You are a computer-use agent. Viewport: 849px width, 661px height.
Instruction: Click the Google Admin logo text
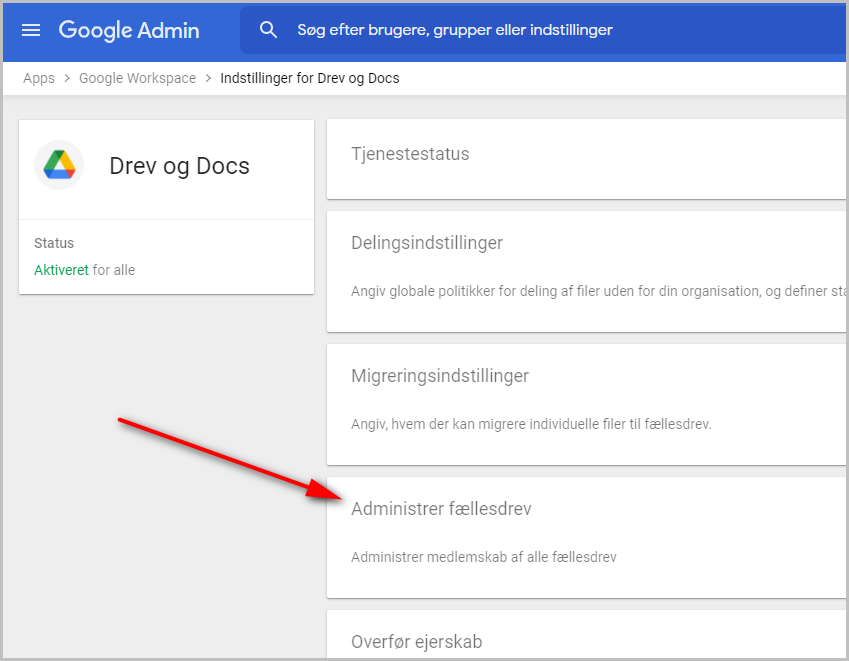pyautogui.click(x=129, y=30)
